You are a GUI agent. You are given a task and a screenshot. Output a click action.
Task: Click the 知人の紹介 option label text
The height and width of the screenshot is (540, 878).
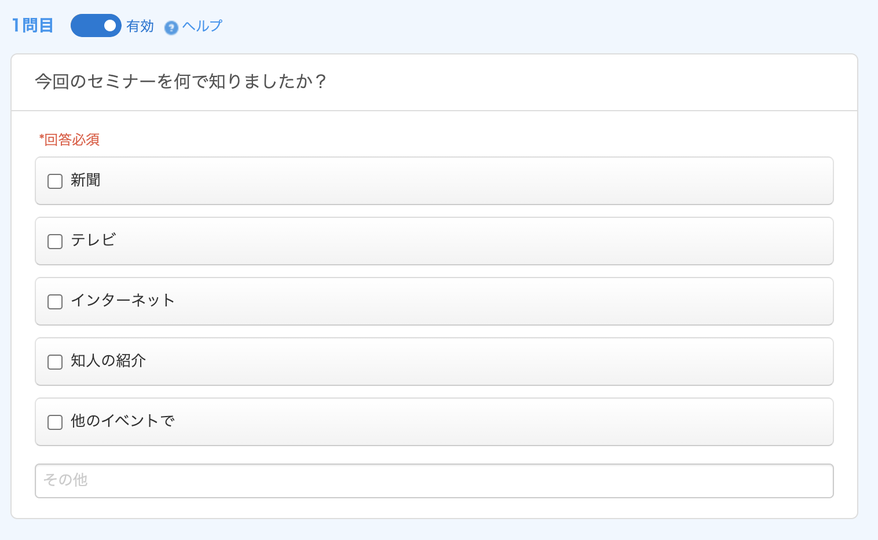tap(108, 361)
